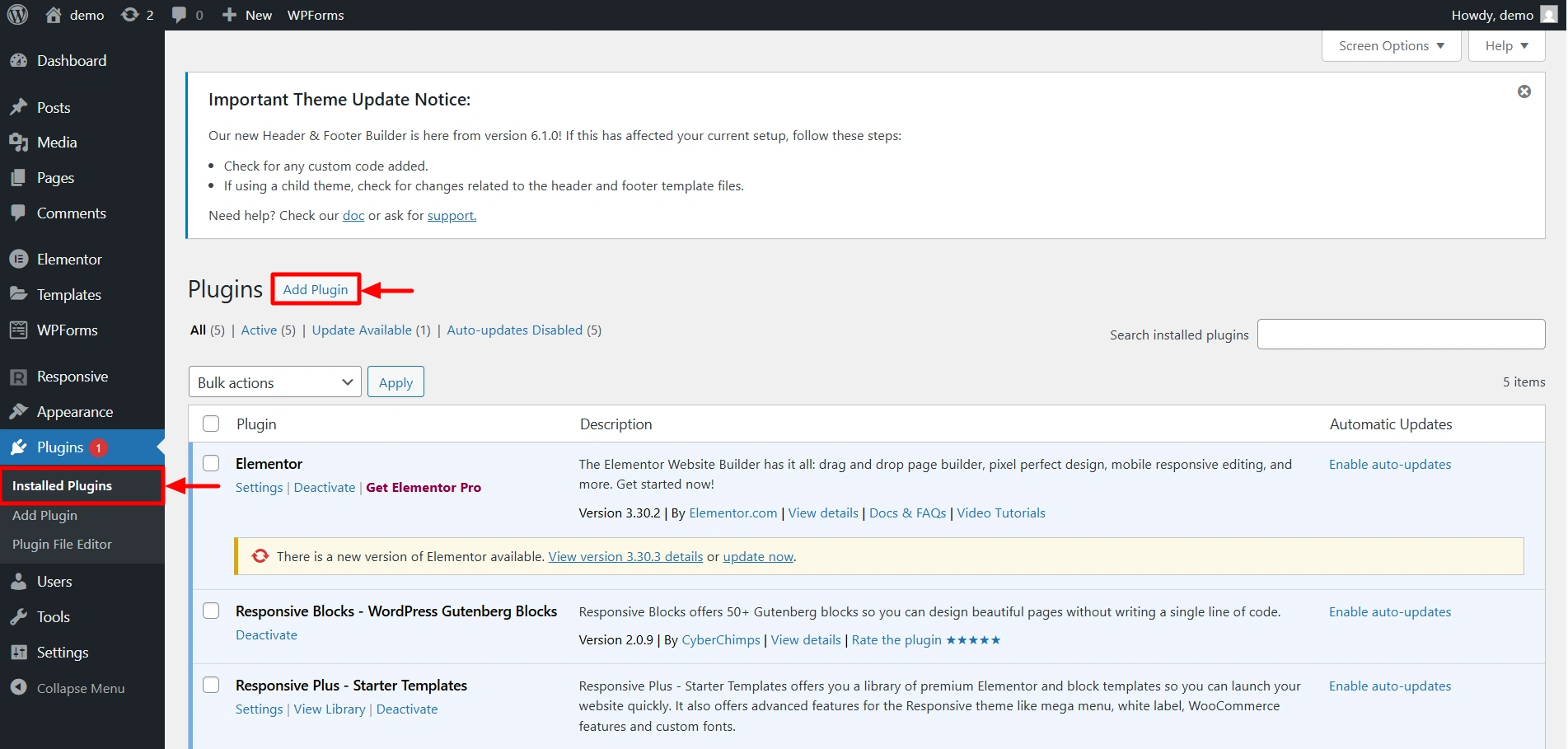This screenshot has width=1568, height=749.
Task: Open WPForms in the admin bar
Action: coord(316,15)
